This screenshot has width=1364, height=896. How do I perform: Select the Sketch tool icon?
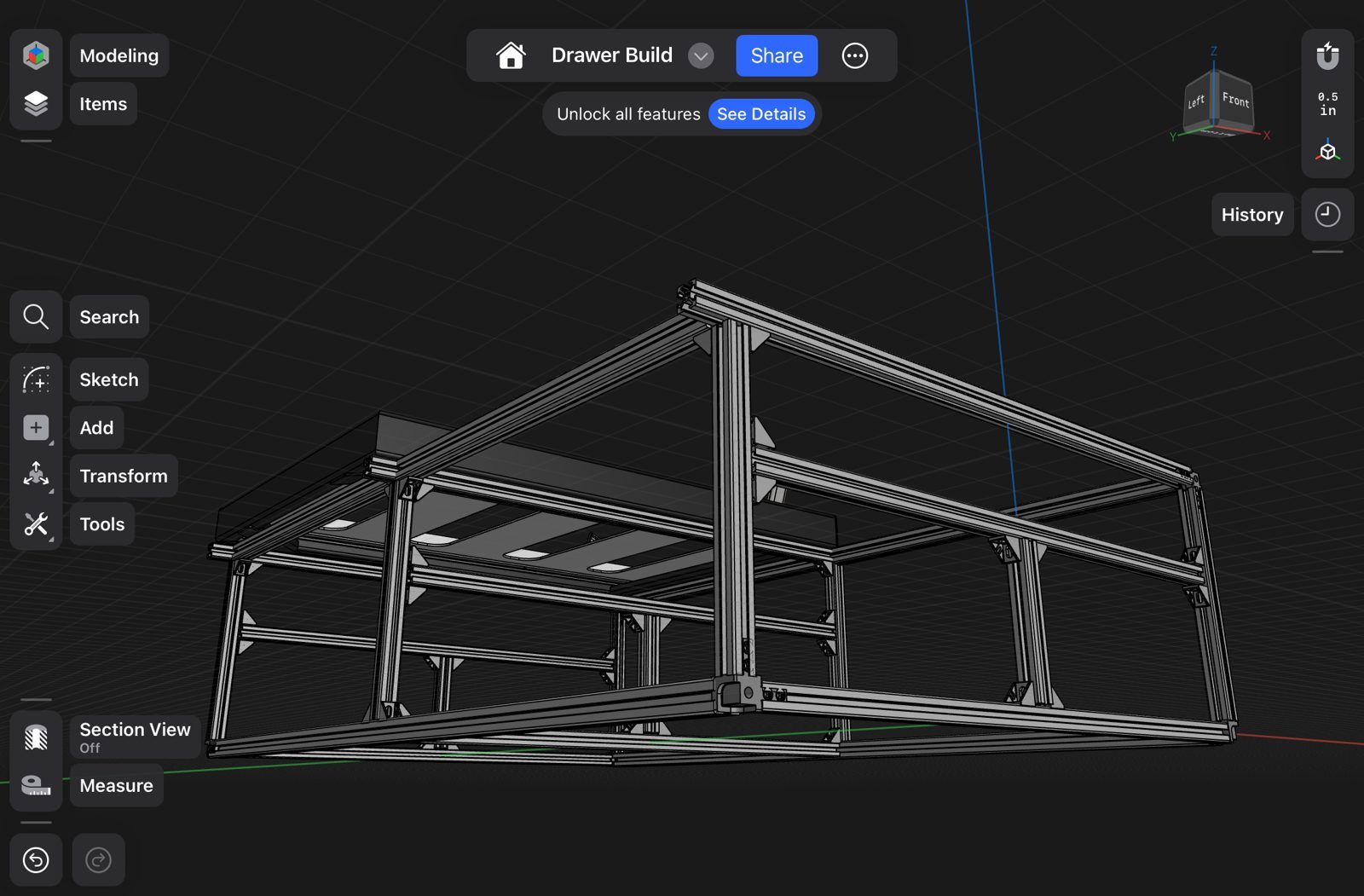(x=36, y=379)
